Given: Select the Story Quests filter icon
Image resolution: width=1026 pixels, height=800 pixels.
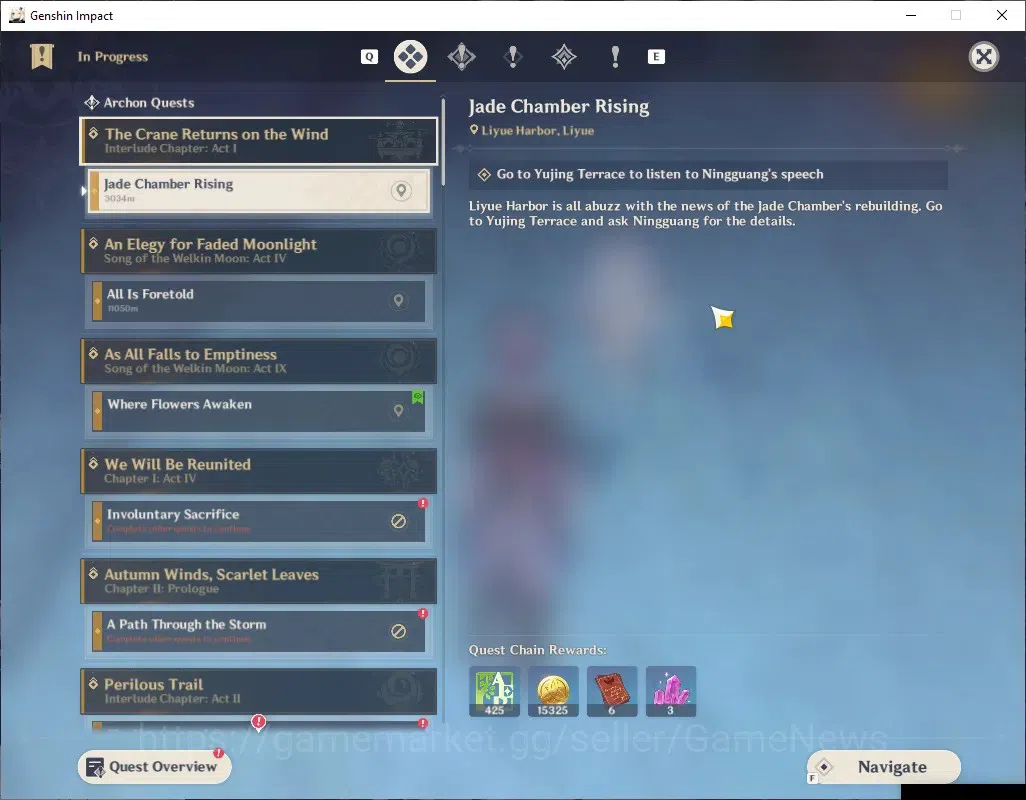Looking at the screenshot, I should point(512,57).
